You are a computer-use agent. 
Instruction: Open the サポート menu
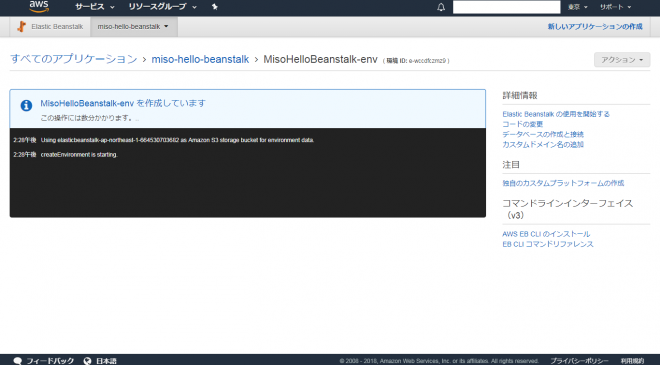[615, 7]
